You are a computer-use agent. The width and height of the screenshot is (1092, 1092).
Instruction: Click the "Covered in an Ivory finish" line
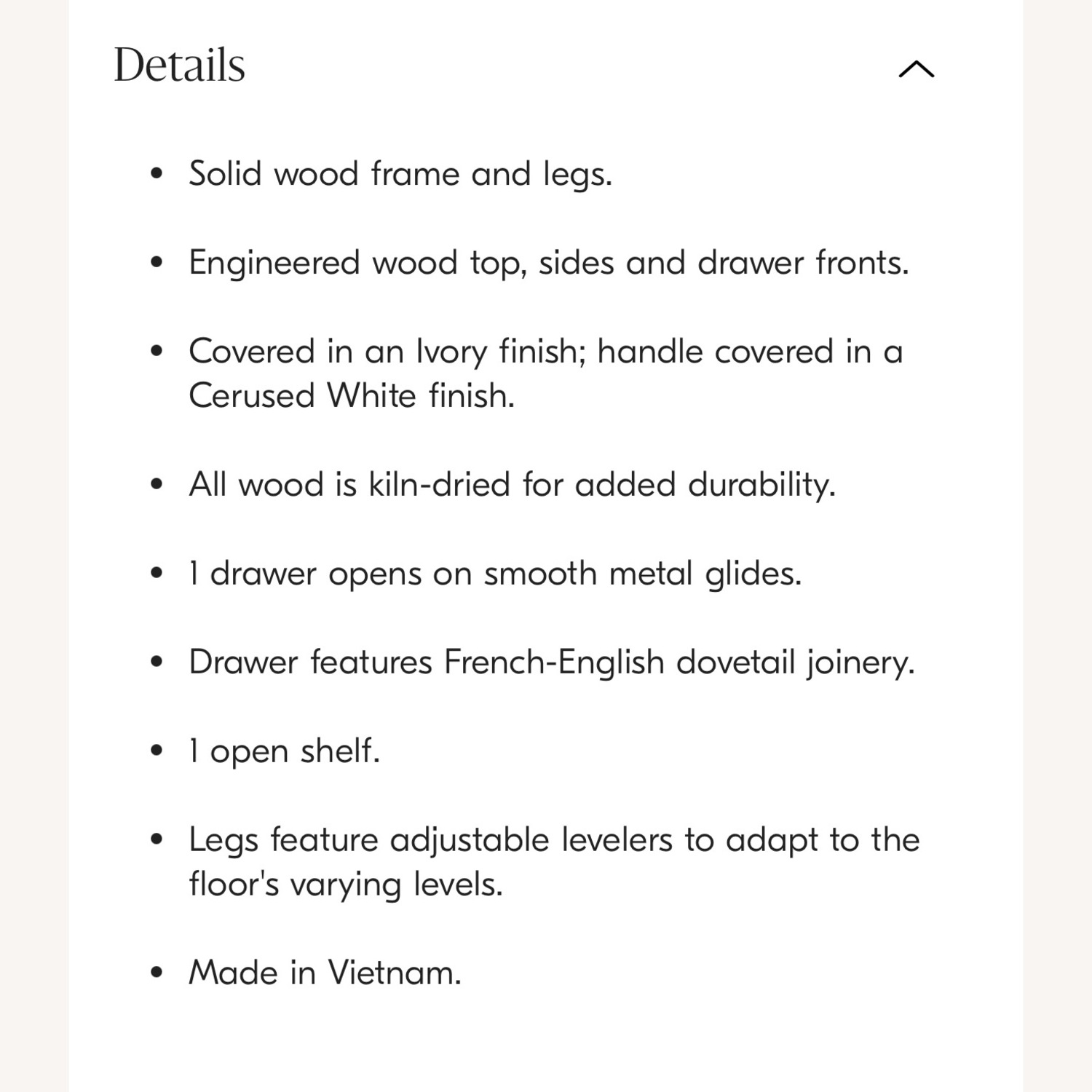[x=545, y=352]
